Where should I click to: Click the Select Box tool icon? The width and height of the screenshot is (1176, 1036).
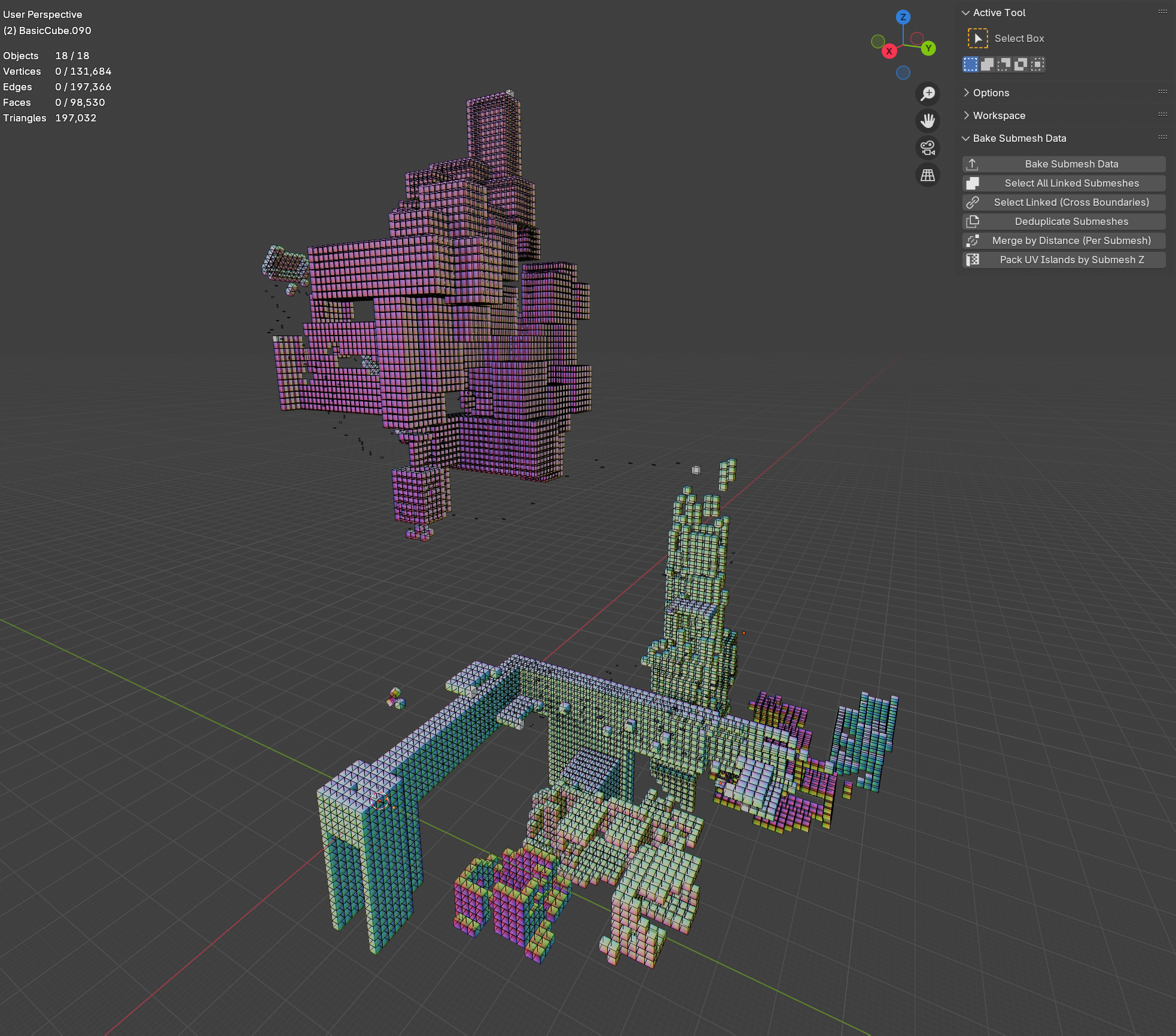pyautogui.click(x=977, y=38)
